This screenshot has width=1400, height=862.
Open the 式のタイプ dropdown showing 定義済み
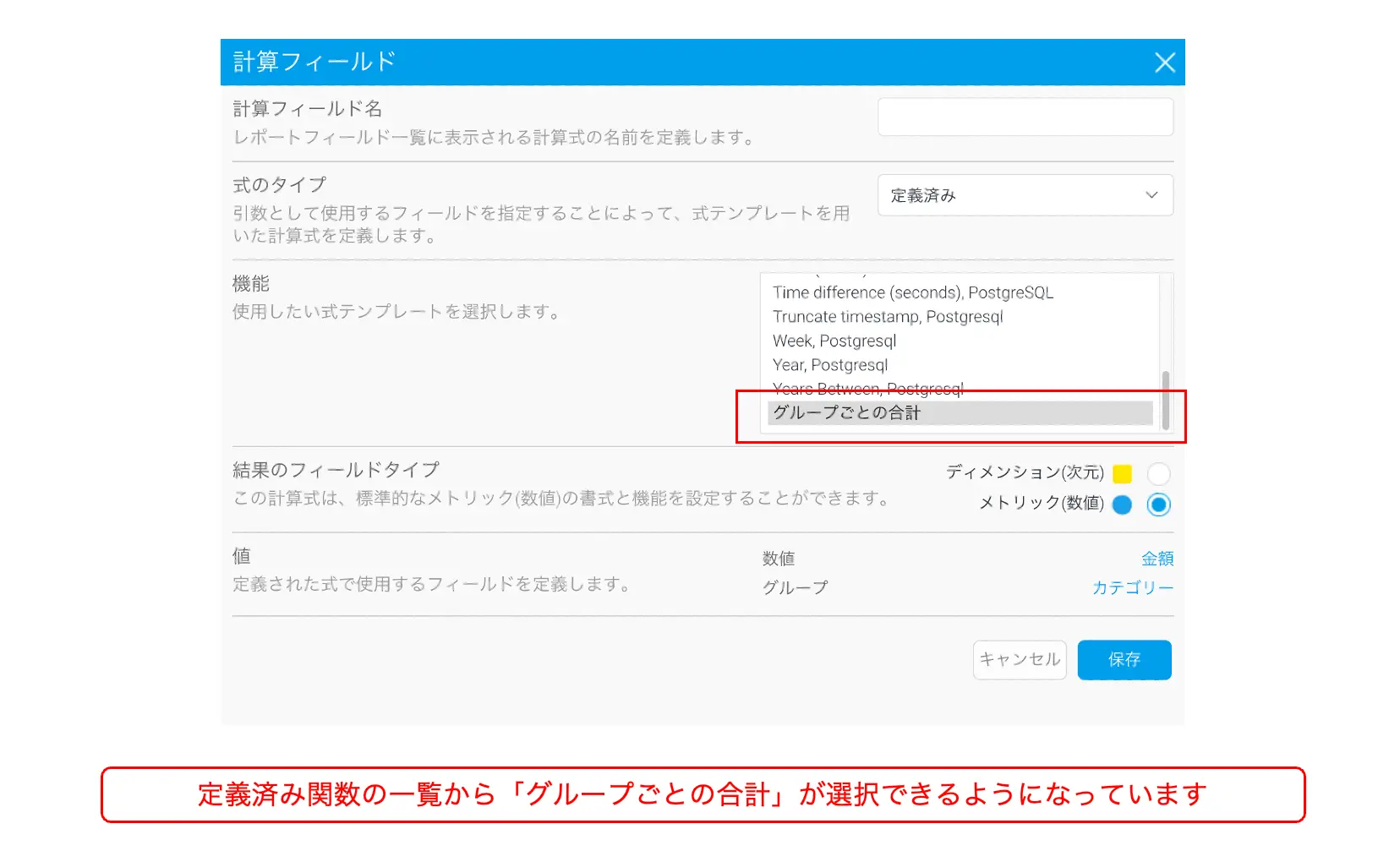click(1024, 195)
